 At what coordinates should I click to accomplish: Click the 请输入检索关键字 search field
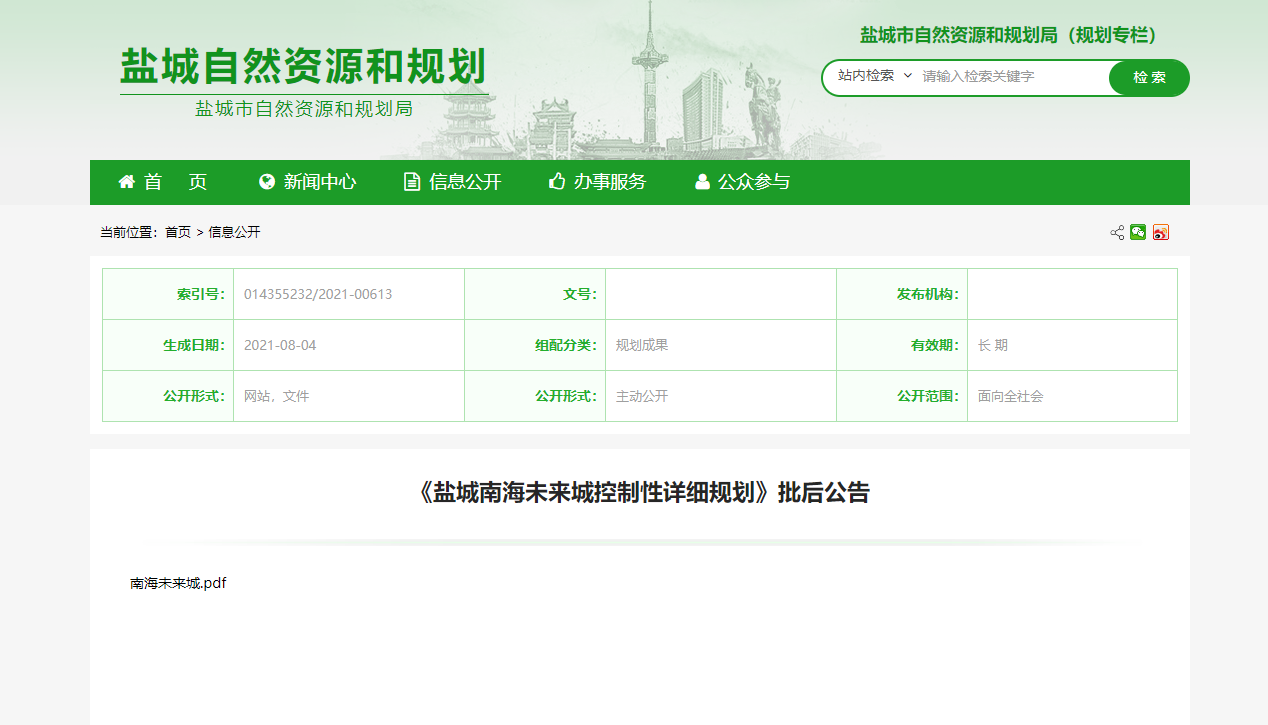1010,77
